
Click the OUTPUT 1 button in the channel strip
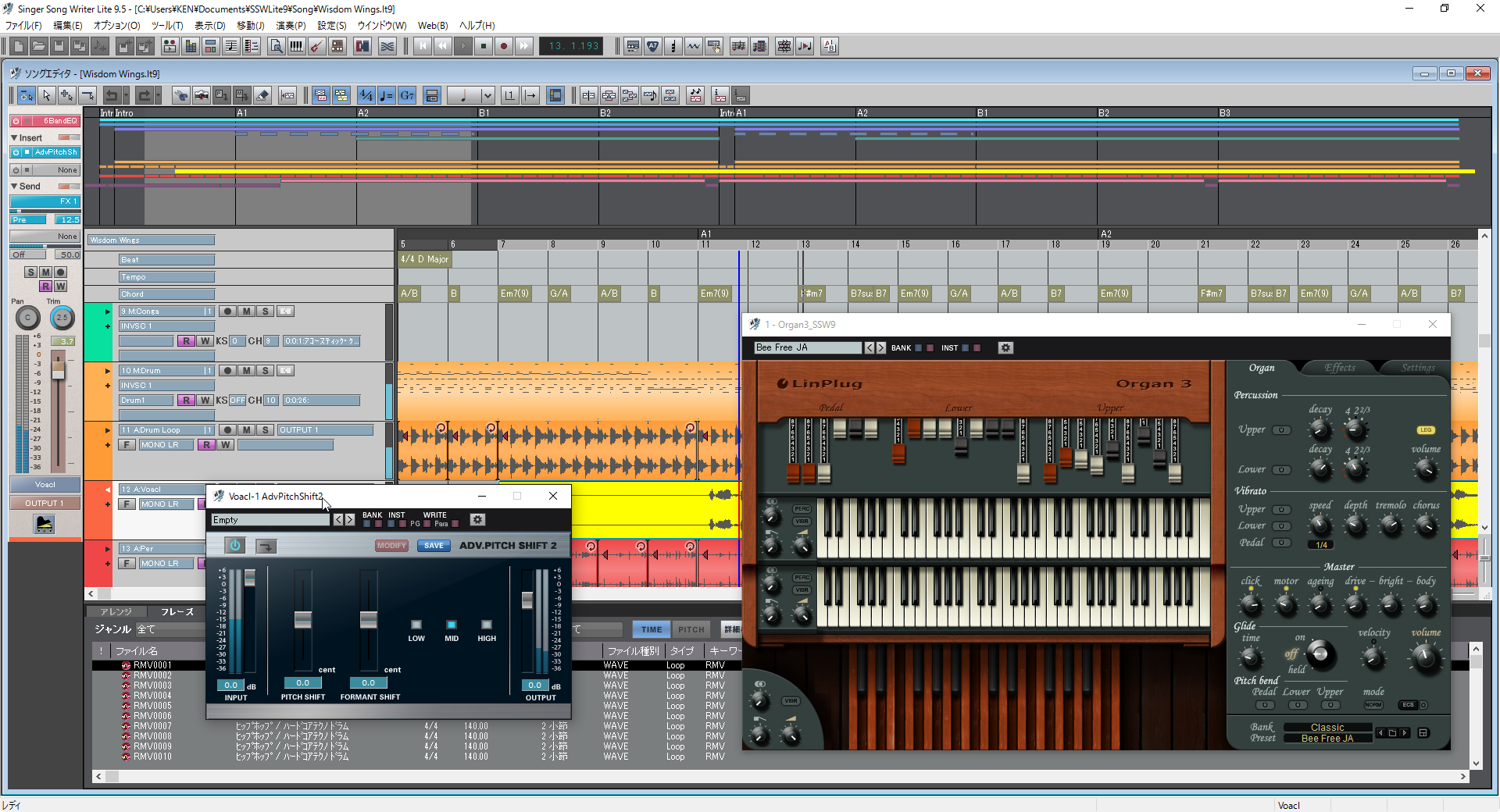tap(45, 503)
